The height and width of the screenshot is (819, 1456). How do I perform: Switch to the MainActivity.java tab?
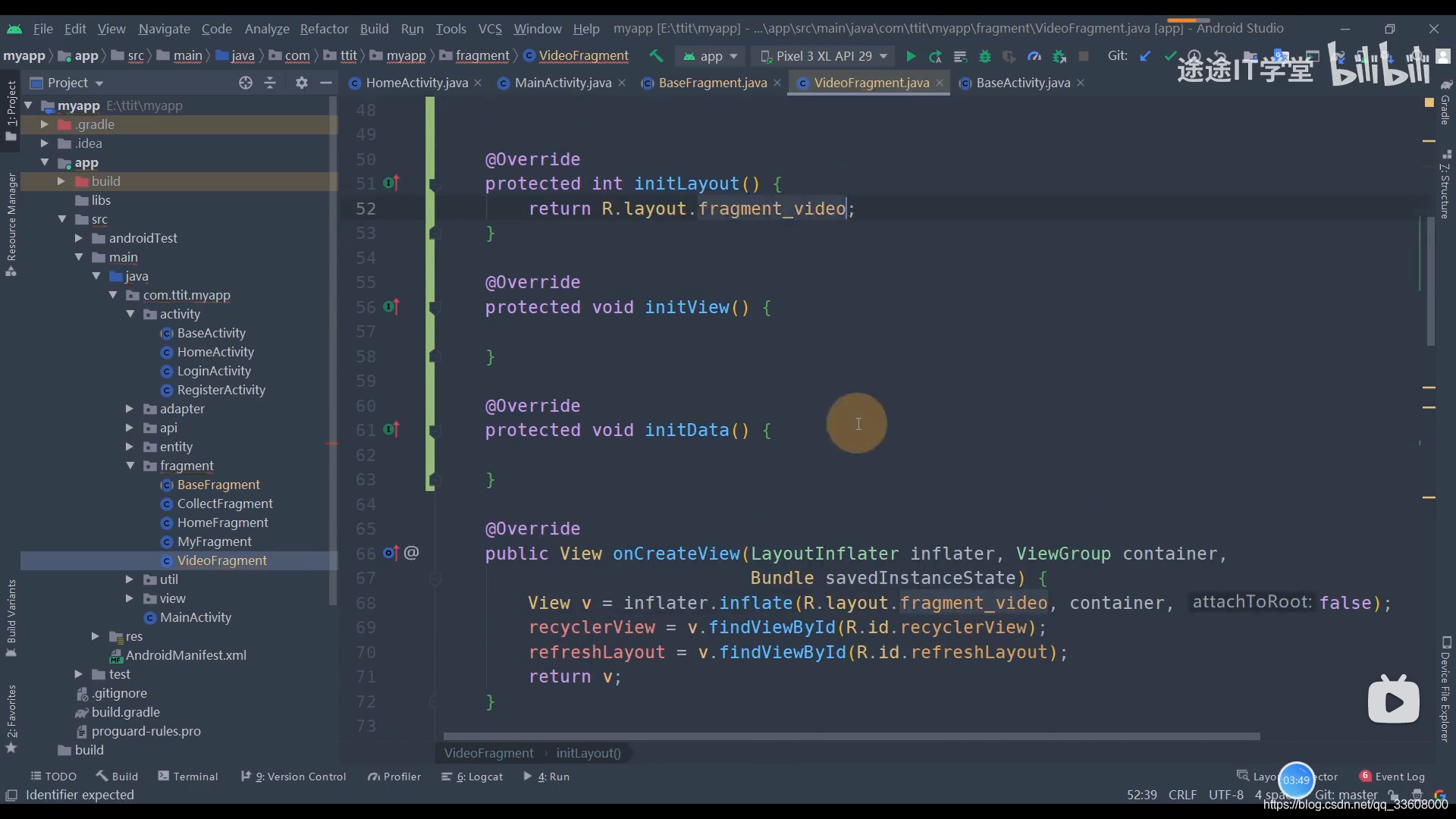(x=563, y=83)
